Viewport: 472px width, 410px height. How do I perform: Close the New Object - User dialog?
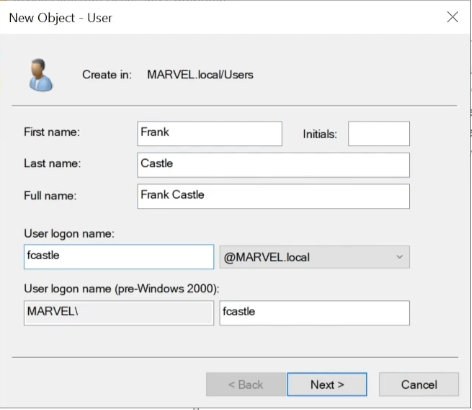coord(452,17)
